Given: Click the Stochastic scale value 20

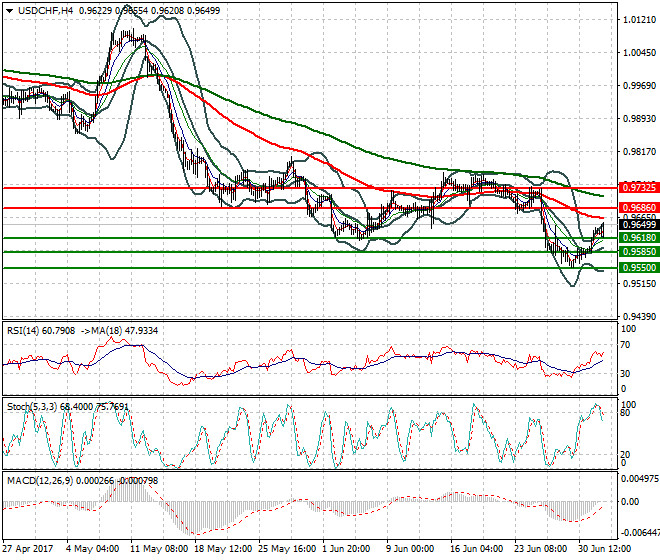Looking at the screenshot, I should pyautogui.click(x=626, y=455).
